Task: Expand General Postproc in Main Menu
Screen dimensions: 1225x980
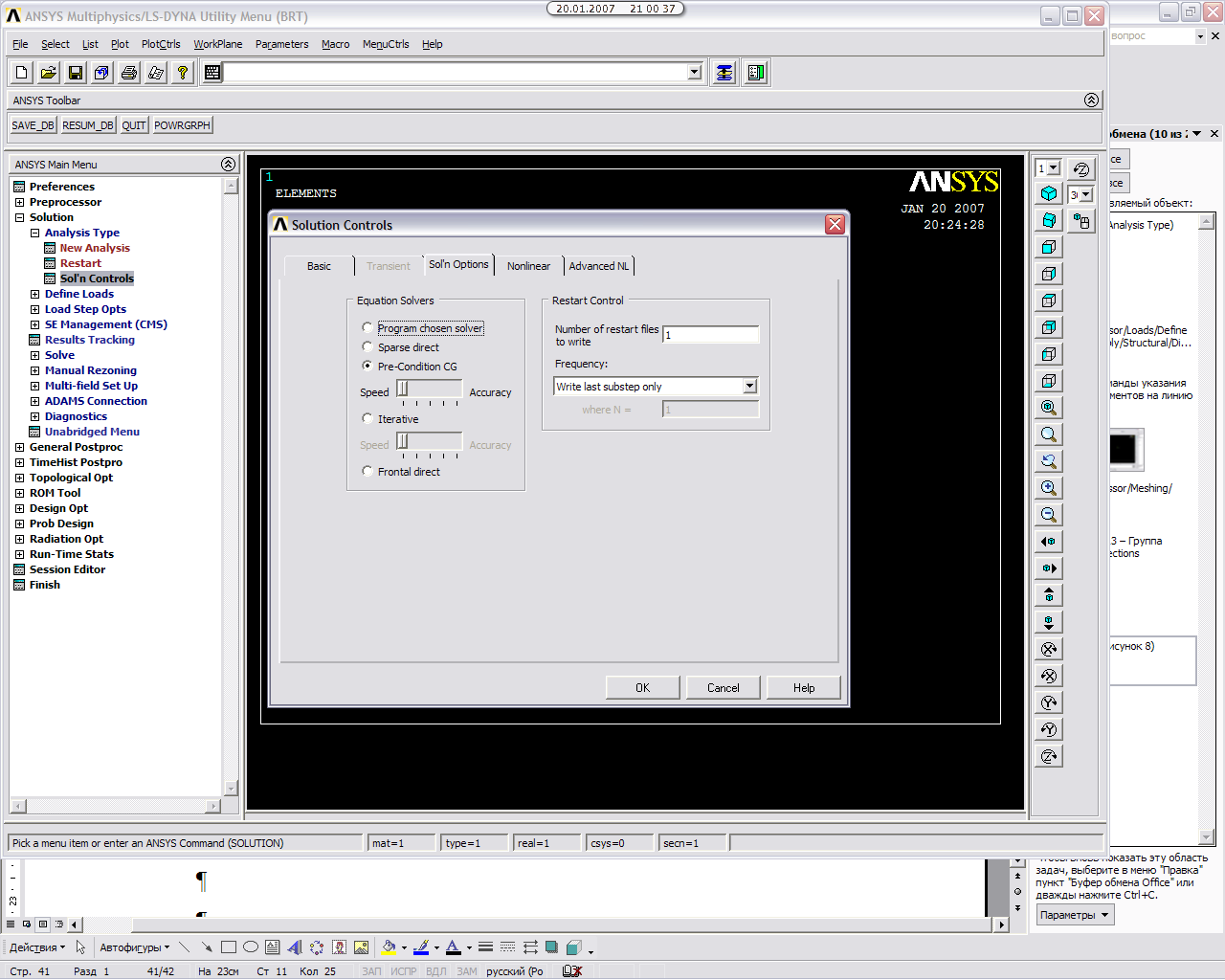Action: tap(19, 447)
